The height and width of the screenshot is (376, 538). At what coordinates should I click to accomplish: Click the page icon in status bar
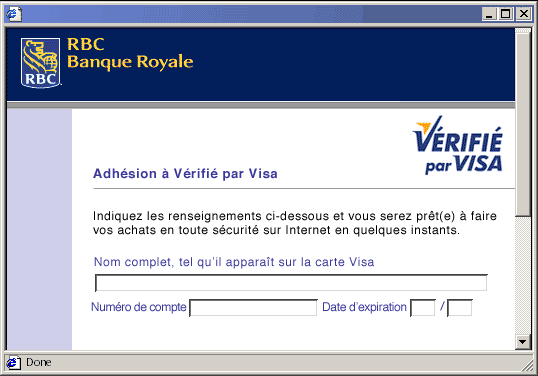(x=13, y=363)
